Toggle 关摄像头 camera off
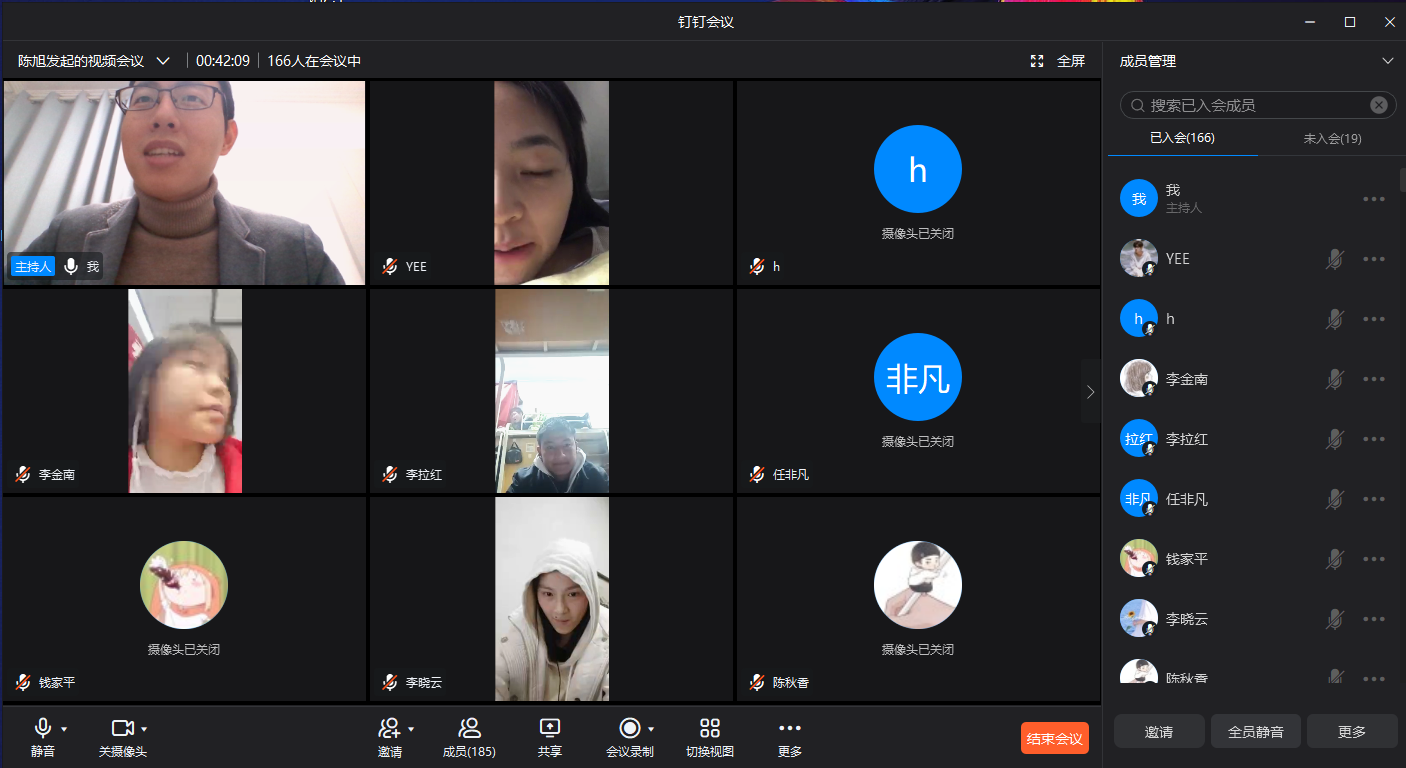This screenshot has height=768, width=1406. (x=122, y=728)
